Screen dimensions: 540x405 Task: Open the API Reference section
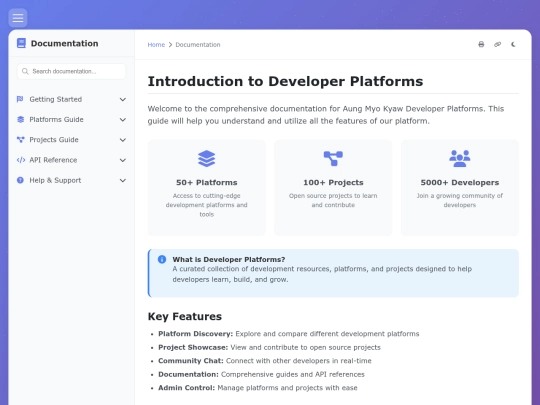(x=71, y=160)
